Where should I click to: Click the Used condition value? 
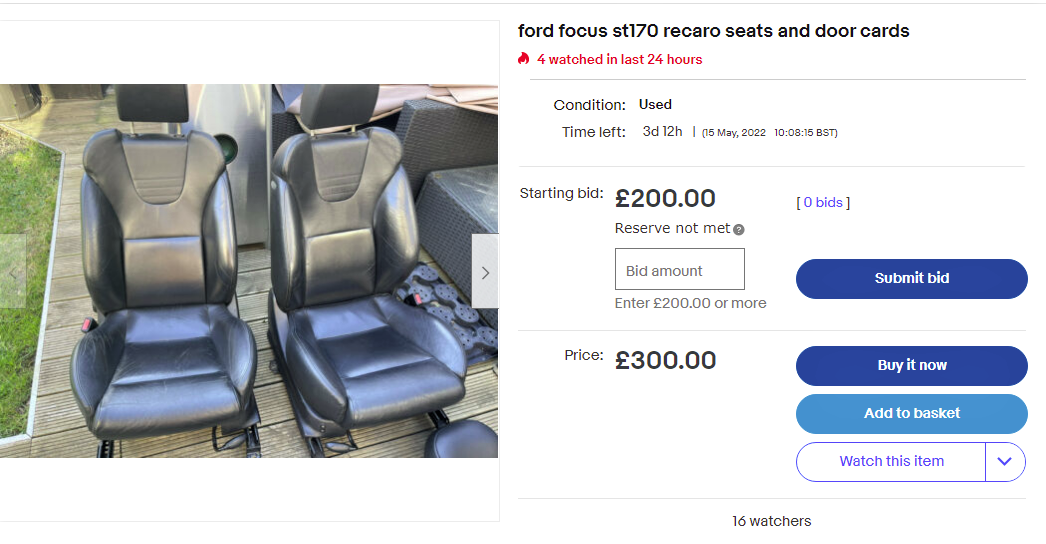click(x=655, y=105)
